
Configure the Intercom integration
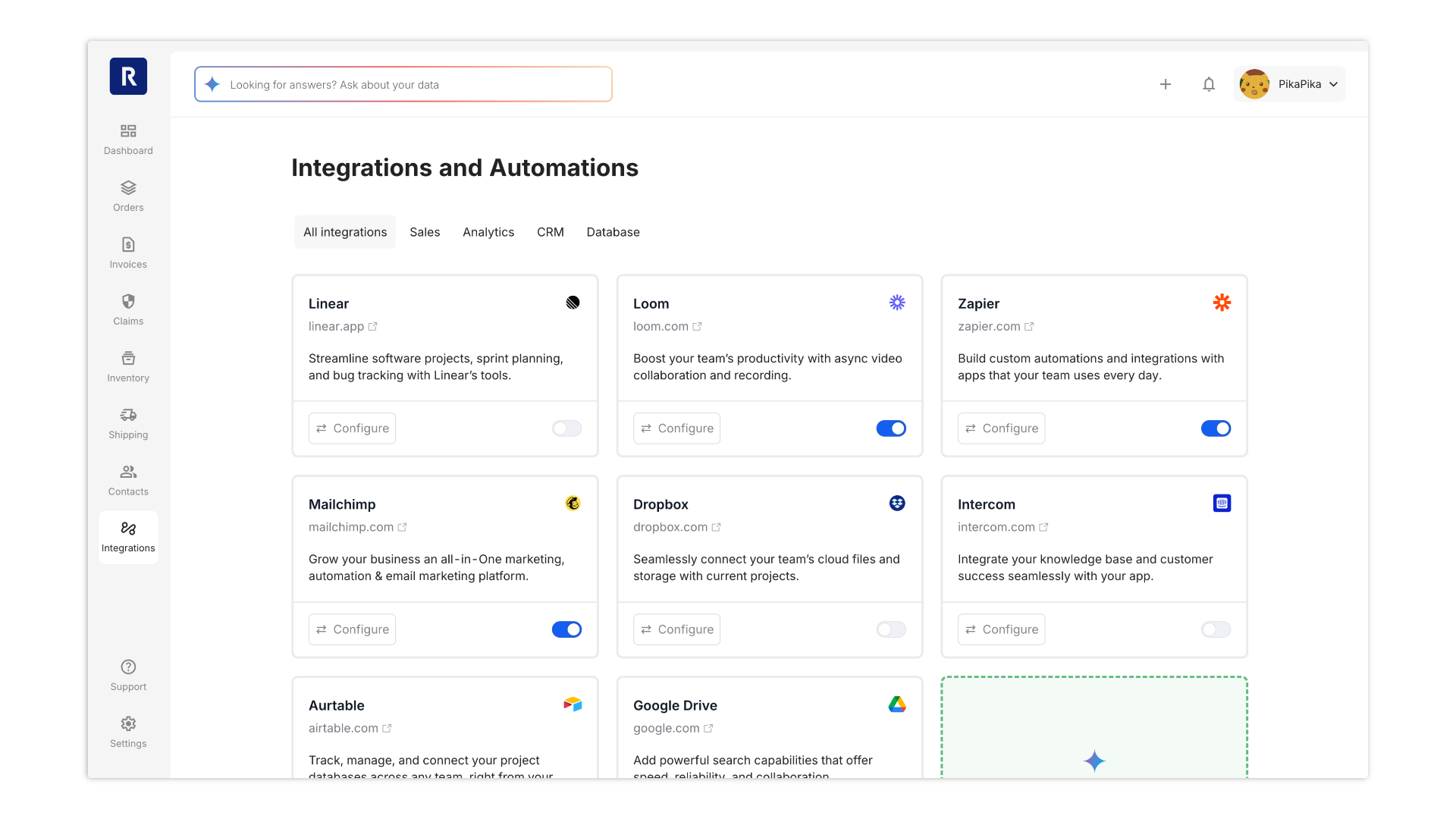pyautogui.click(x=1001, y=629)
